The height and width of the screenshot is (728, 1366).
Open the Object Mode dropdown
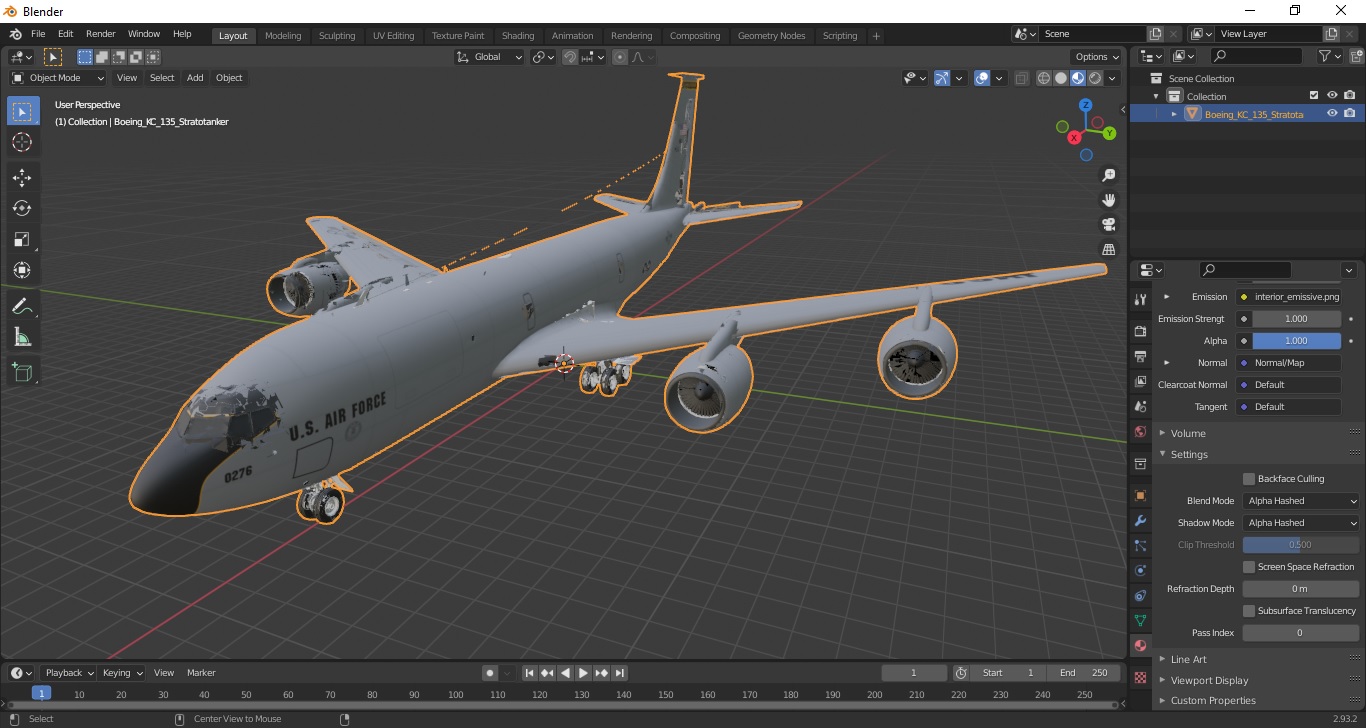[58, 78]
